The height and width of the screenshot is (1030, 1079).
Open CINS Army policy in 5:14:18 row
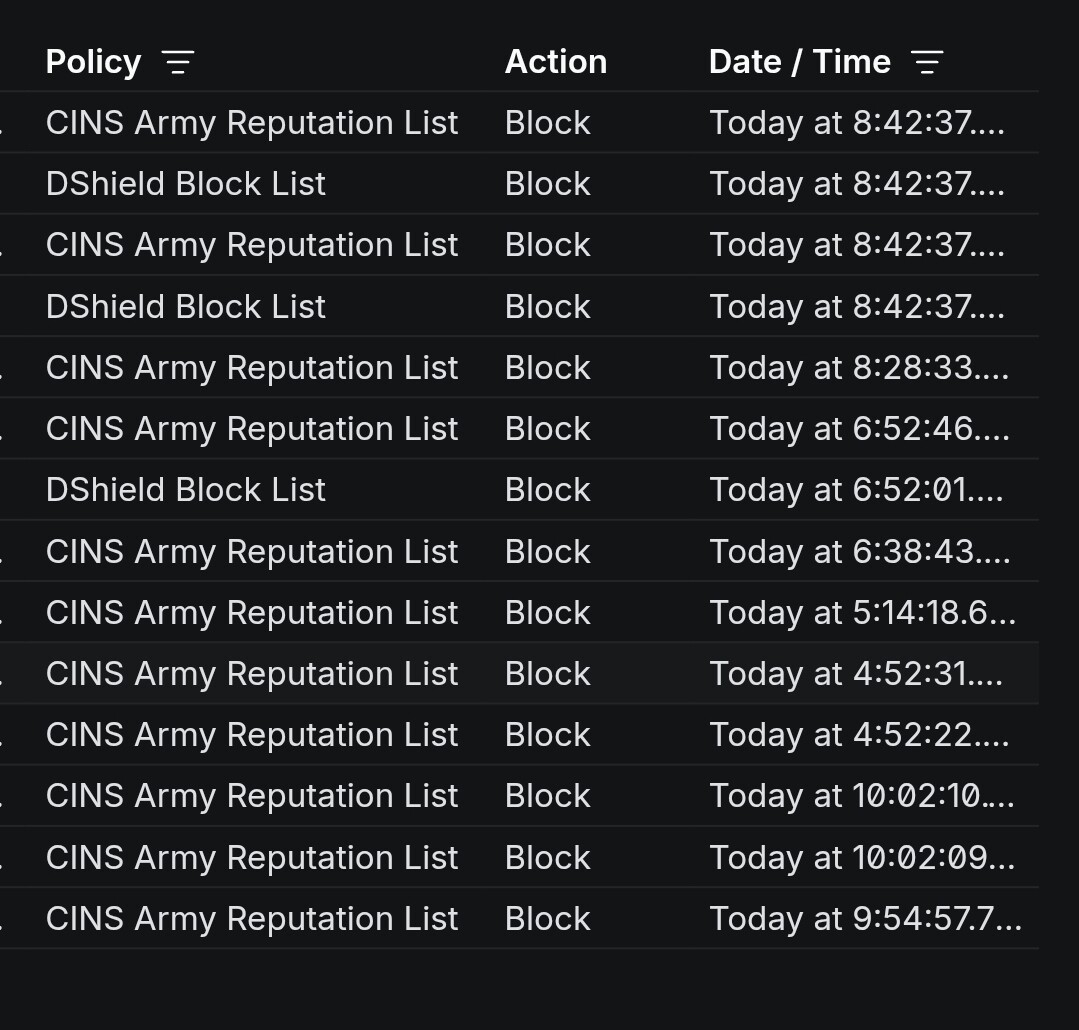click(x=252, y=613)
